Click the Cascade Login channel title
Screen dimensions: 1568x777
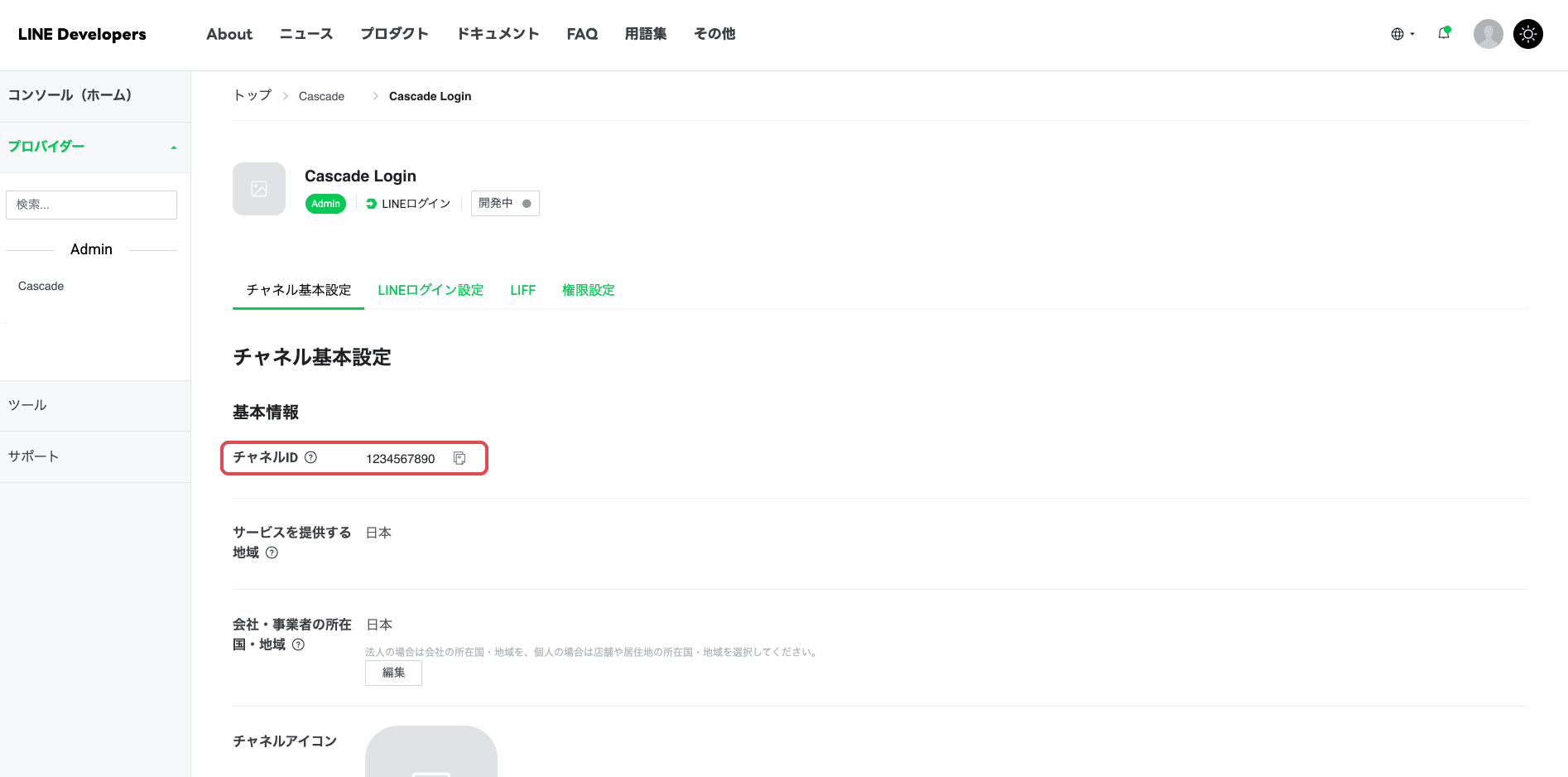click(361, 176)
